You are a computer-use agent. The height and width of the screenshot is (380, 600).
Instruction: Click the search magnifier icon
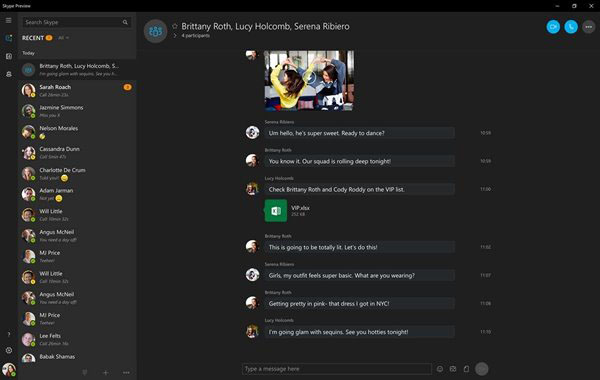[125, 22]
